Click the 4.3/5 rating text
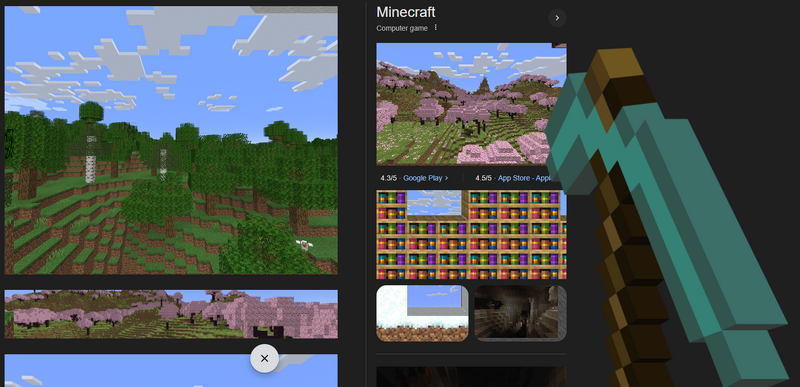This screenshot has width=800, height=387. coord(389,178)
